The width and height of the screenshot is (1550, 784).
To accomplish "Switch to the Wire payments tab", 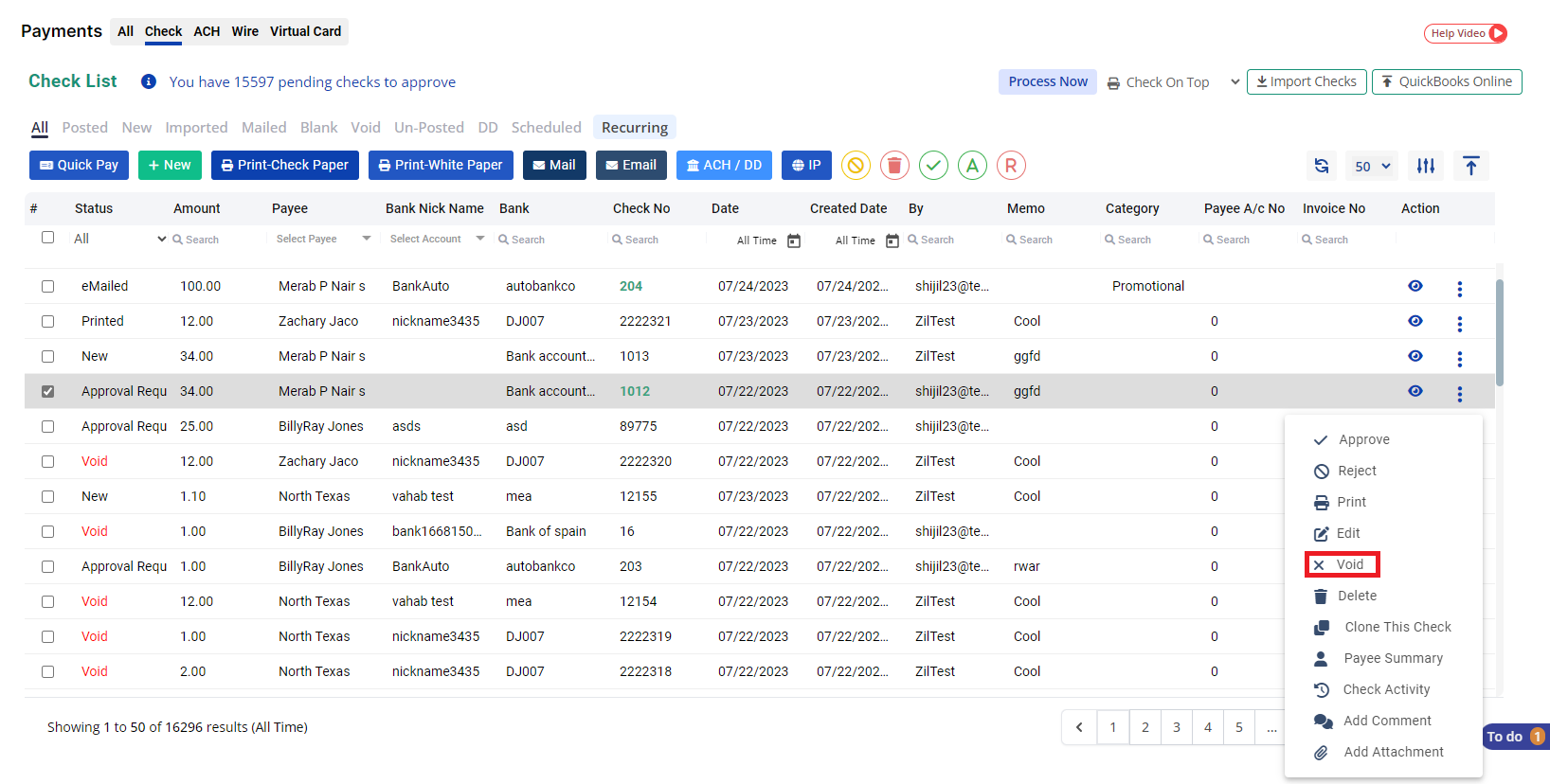I will click(245, 31).
